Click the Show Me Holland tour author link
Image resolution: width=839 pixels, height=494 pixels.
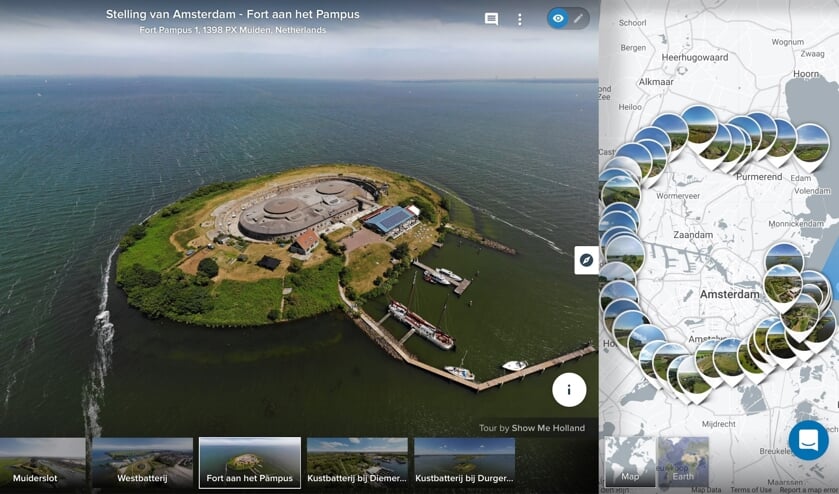548,428
